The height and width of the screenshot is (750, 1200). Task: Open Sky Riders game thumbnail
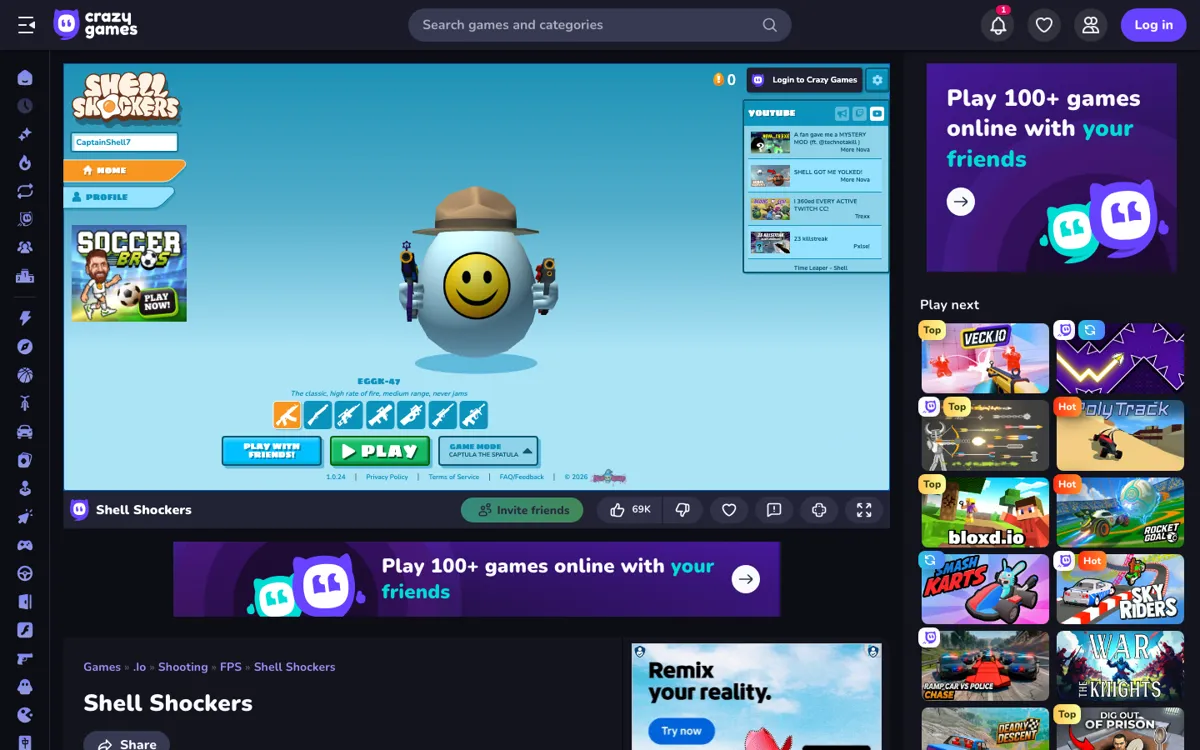click(x=1120, y=589)
